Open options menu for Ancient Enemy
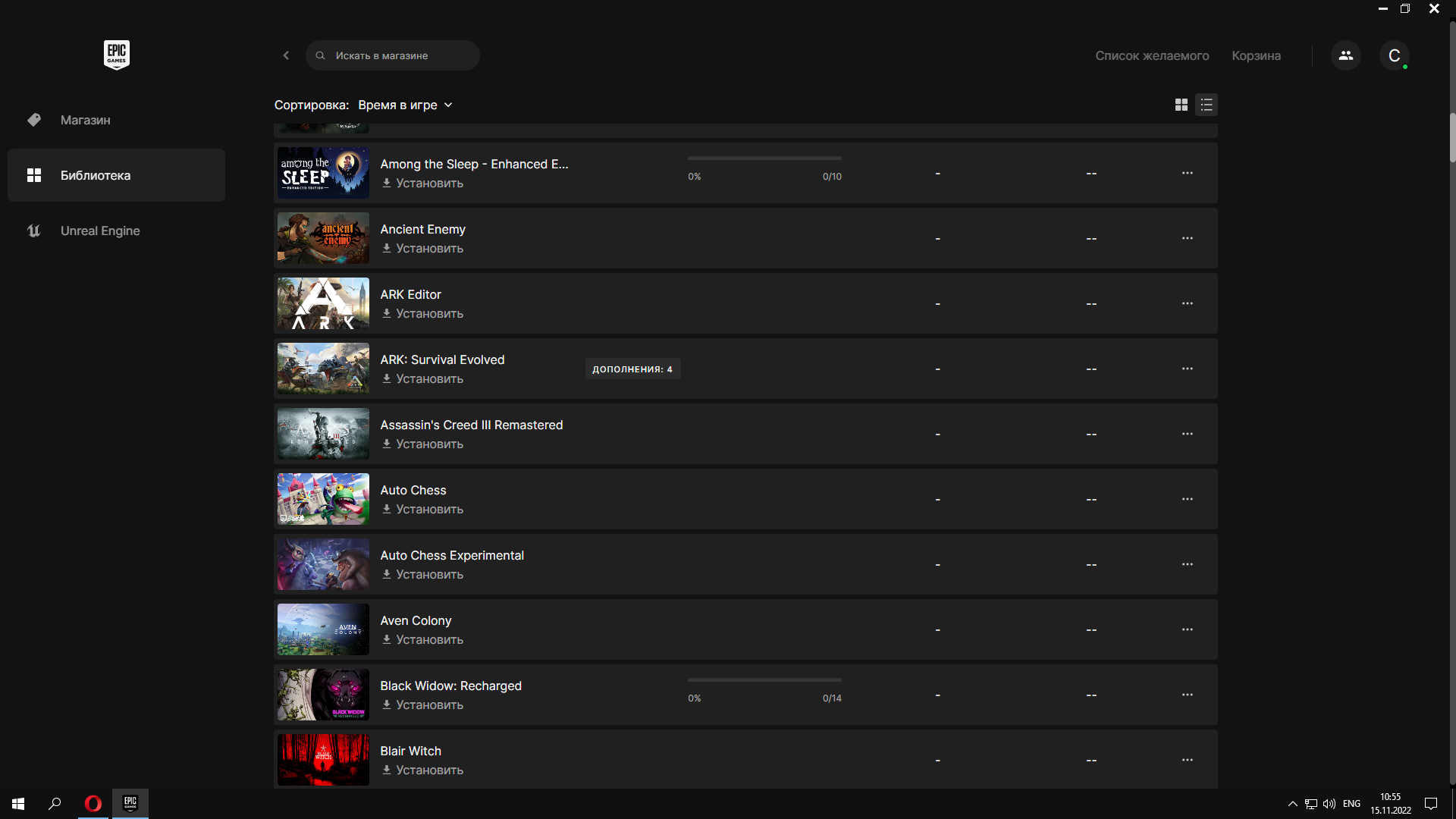 (1187, 238)
